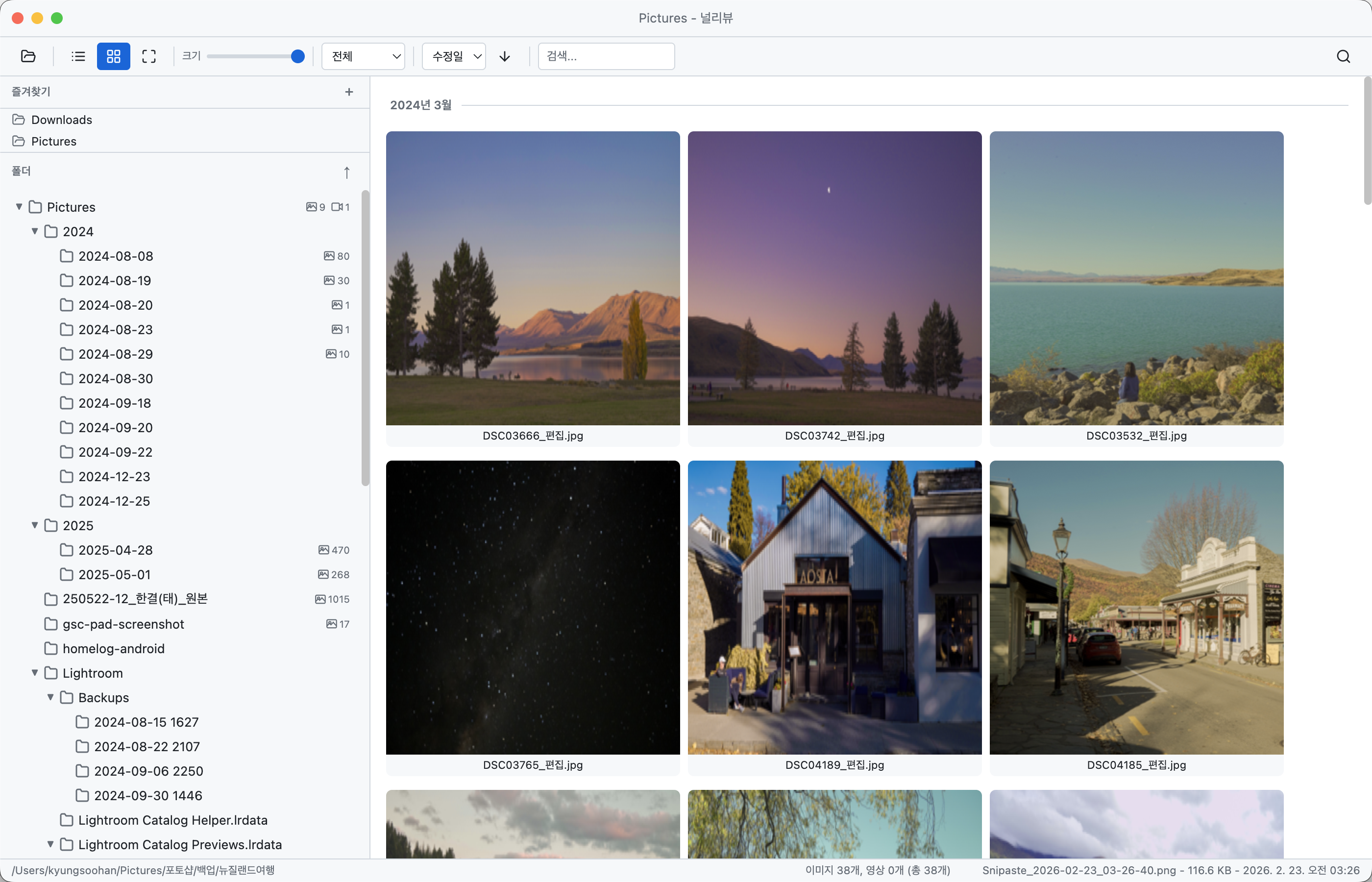This screenshot has height=882, width=1372.
Task: Click the search magnifier icon
Action: (x=1343, y=56)
